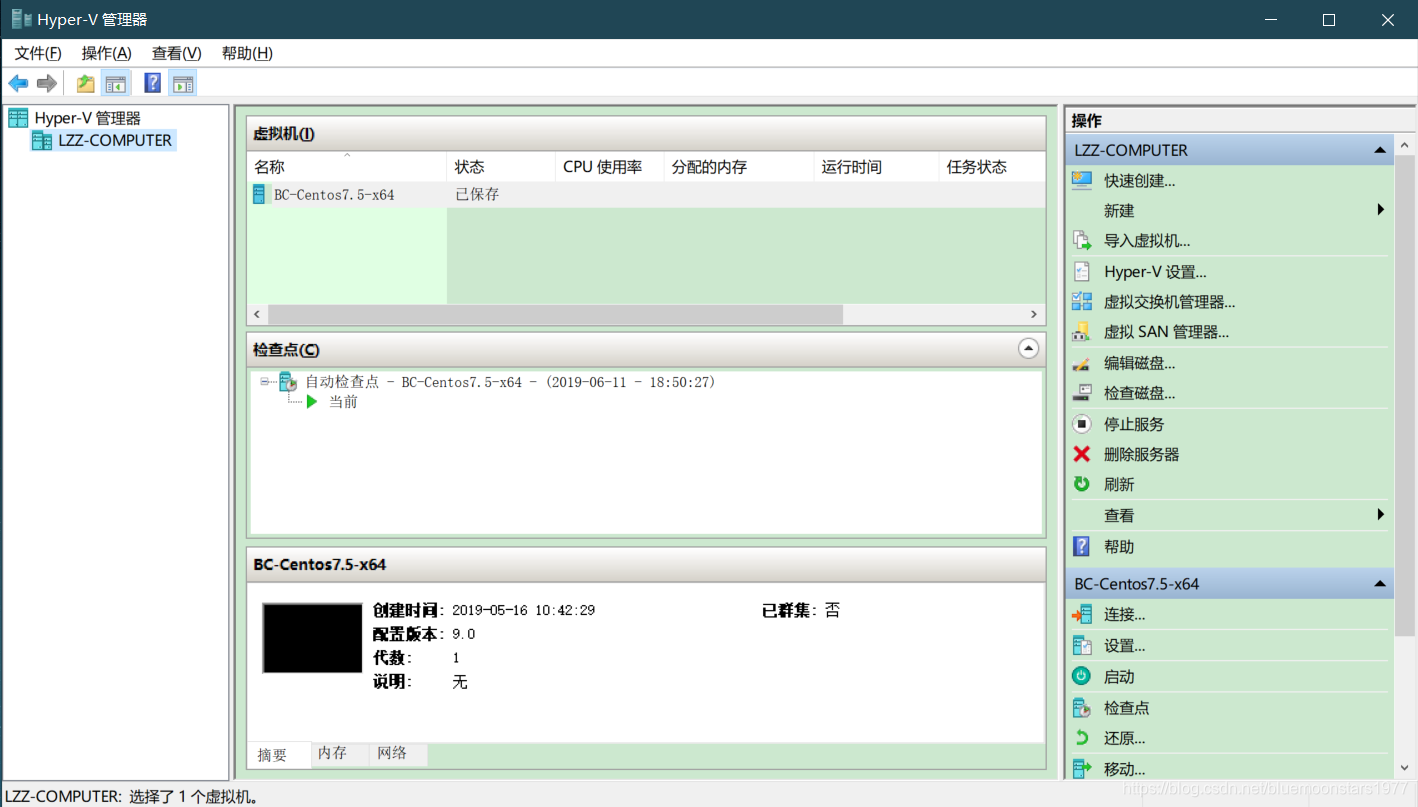Open the 帮助(H) menu
This screenshot has width=1418, height=807.
point(247,53)
